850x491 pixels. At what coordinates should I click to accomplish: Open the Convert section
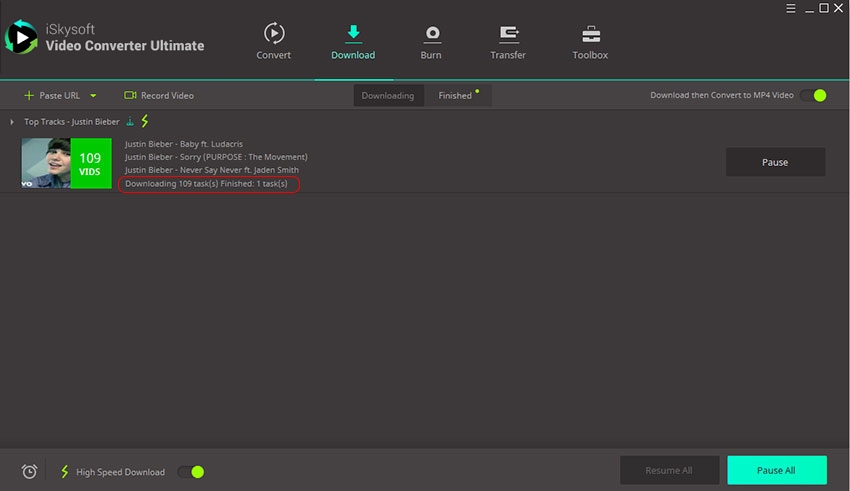pos(273,41)
